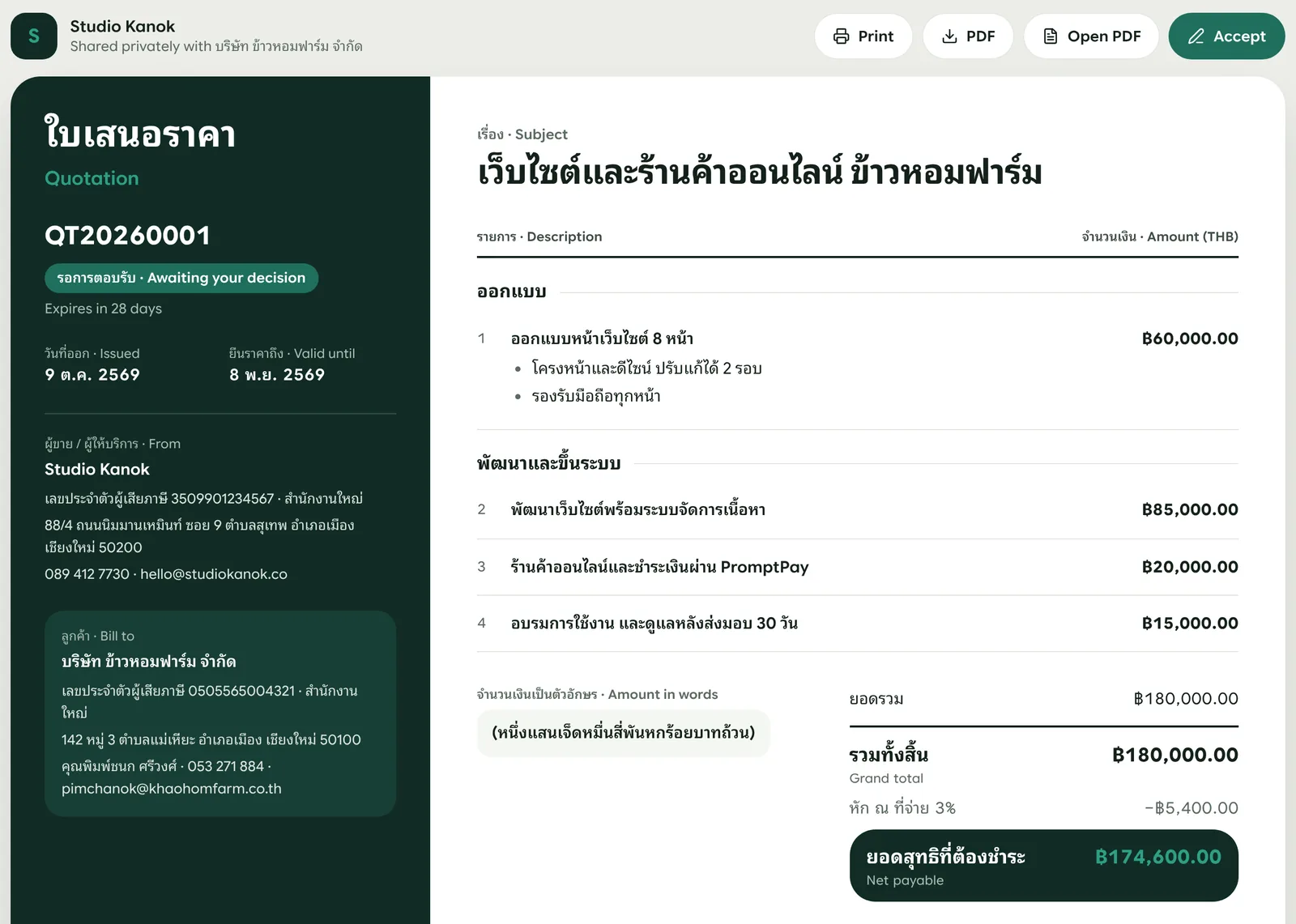Image resolution: width=1296 pixels, height=924 pixels.
Task: Click bullet รองรับมือถือทุกหน้า
Action: 596,396
